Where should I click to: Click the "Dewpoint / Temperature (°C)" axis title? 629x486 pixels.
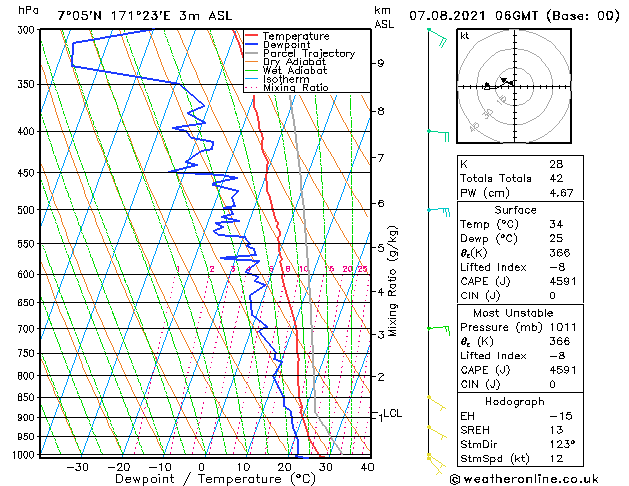[215, 479]
